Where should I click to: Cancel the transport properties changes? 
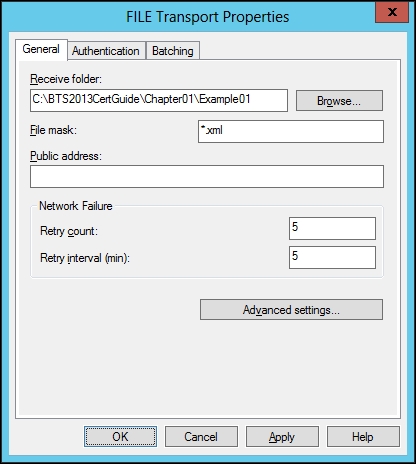point(201,437)
